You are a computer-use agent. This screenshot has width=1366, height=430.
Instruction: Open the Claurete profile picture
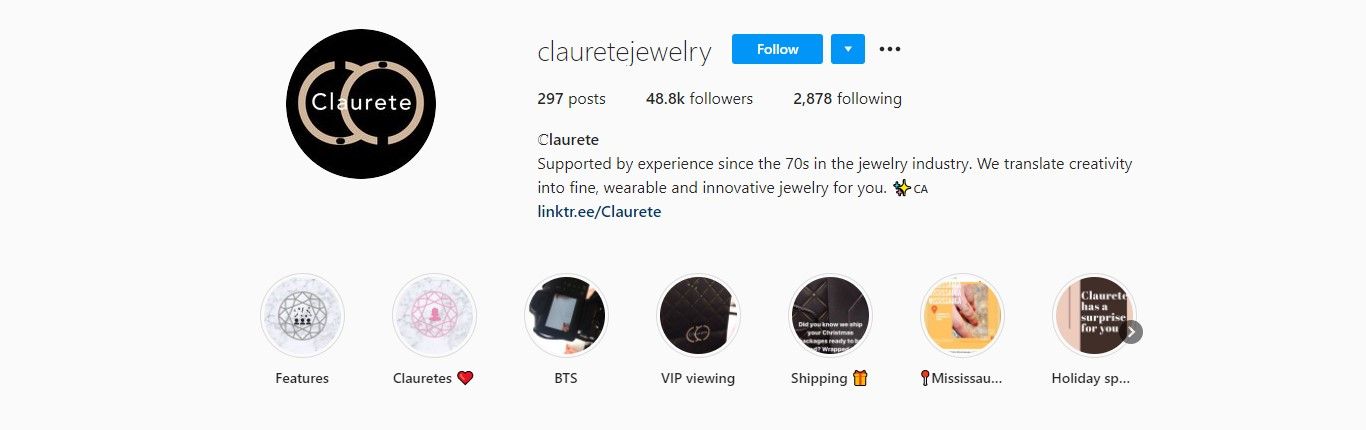[361, 104]
